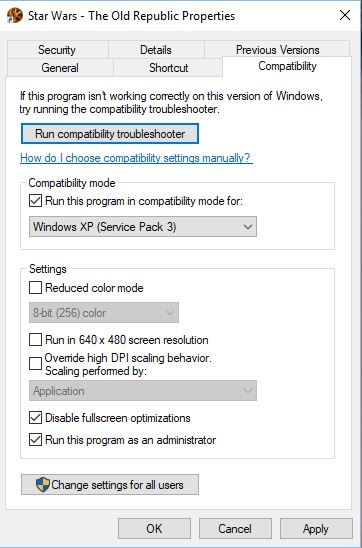
Task: Uncheck Run this program in compatibility mode
Action: point(35,201)
